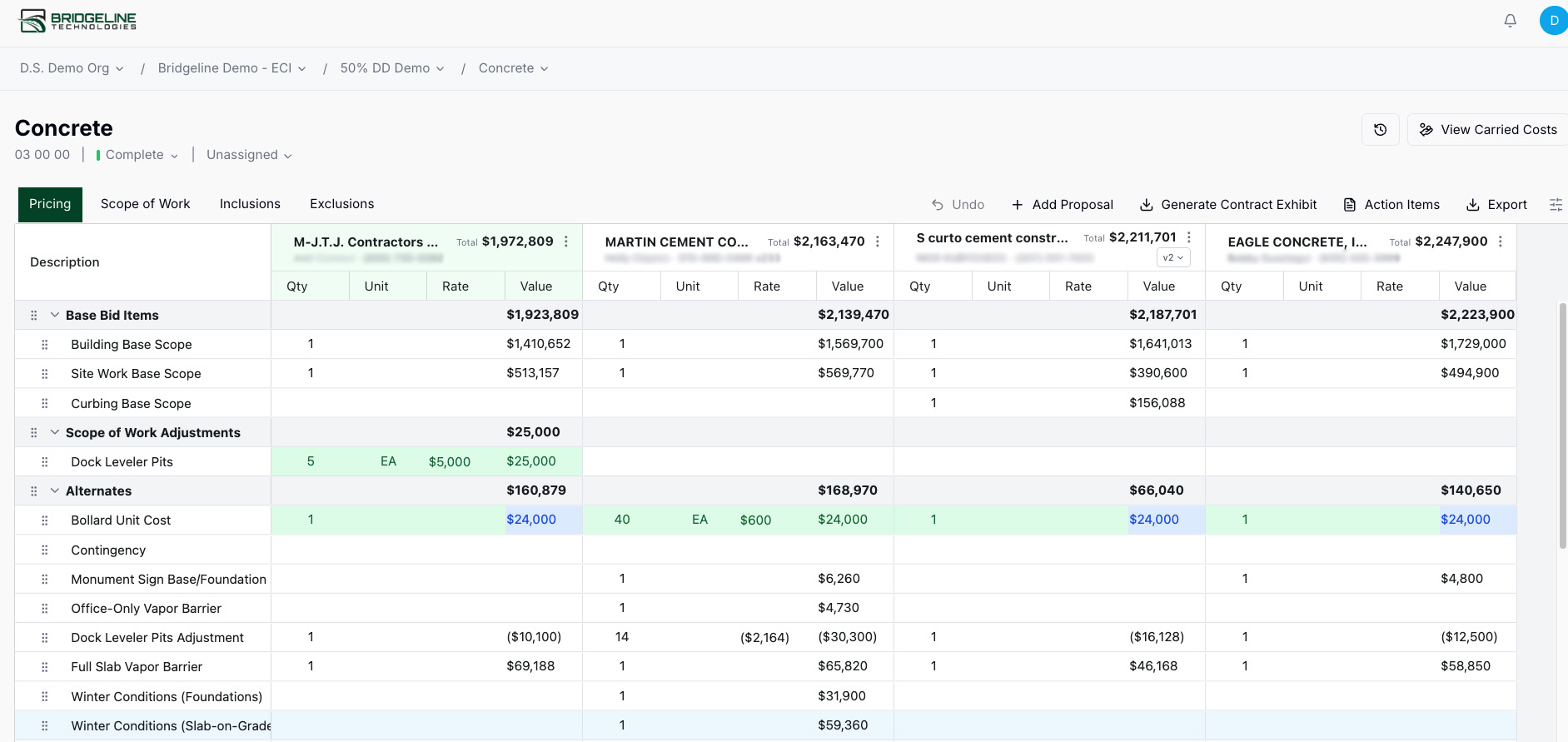Click Full Slab Vapor Barrier drag handle
The width and height of the screenshot is (1568, 742).
[45, 667]
